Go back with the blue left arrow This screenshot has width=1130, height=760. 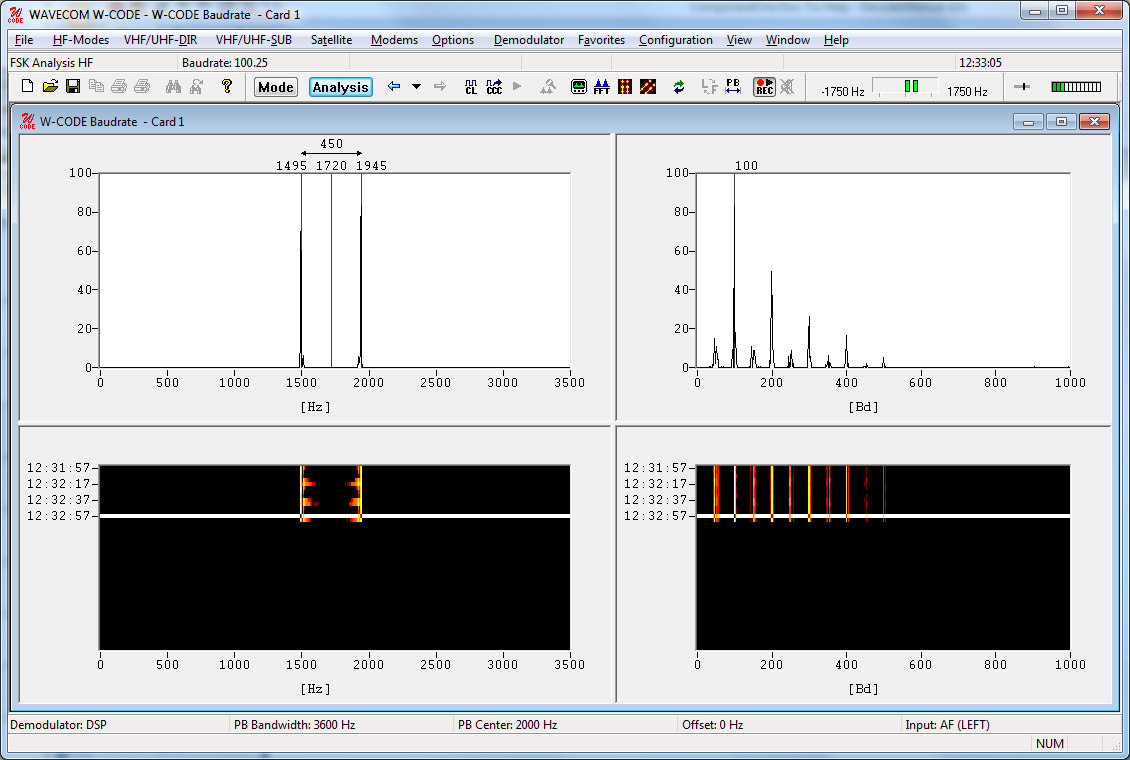coord(393,86)
